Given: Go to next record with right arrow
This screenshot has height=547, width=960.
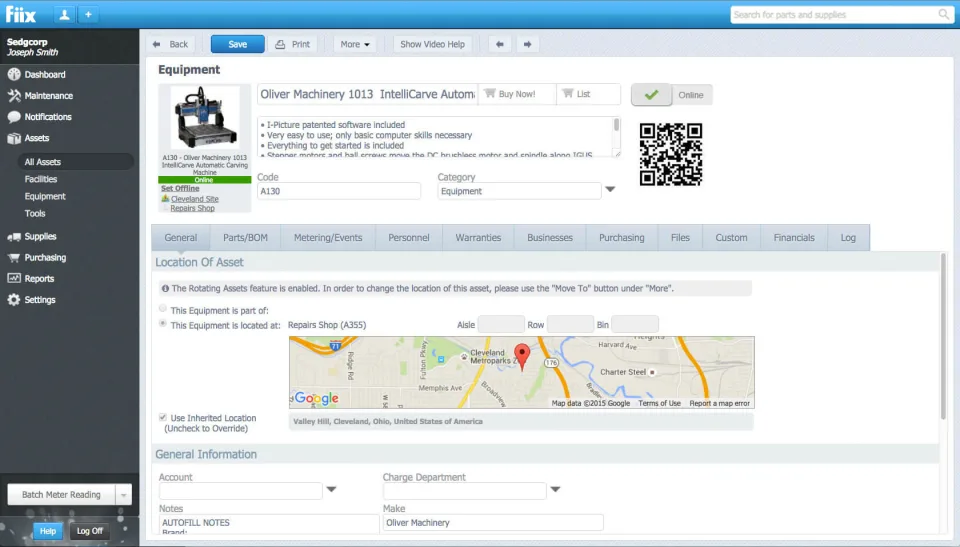Looking at the screenshot, I should click(527, 44).
